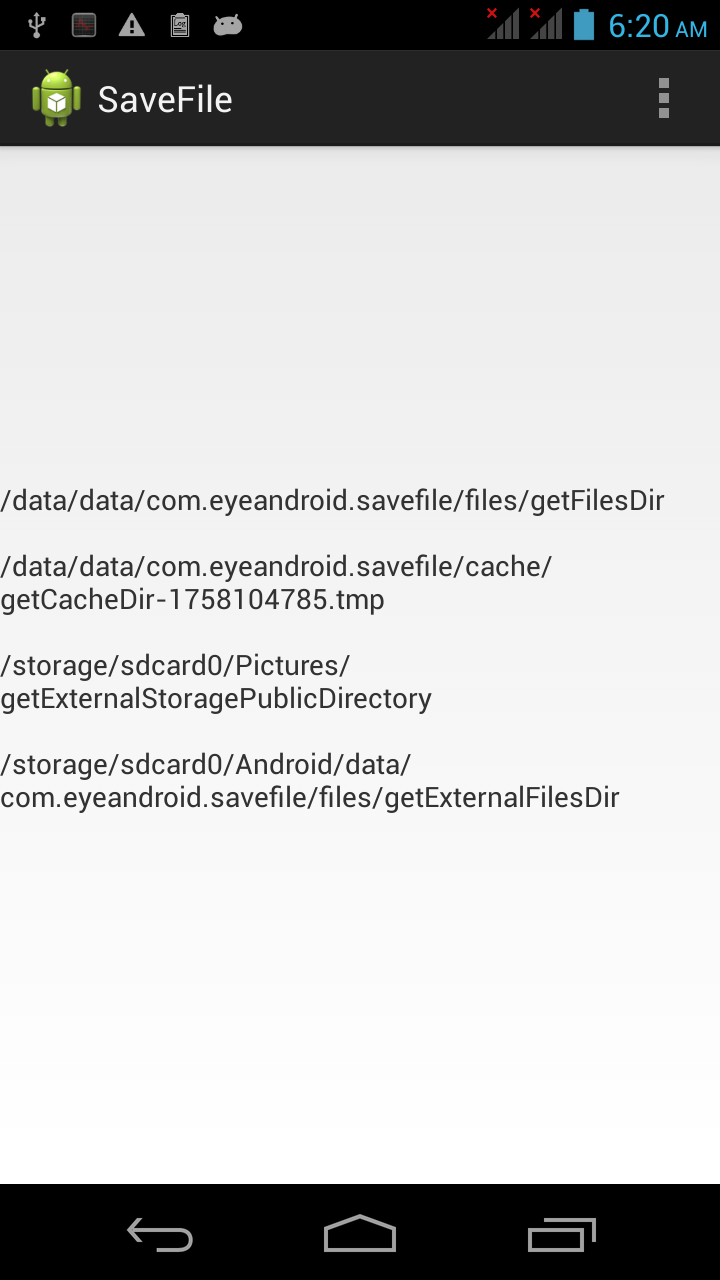
Task: Tap the 6:20 AM clock
Action: click(658, 26)
